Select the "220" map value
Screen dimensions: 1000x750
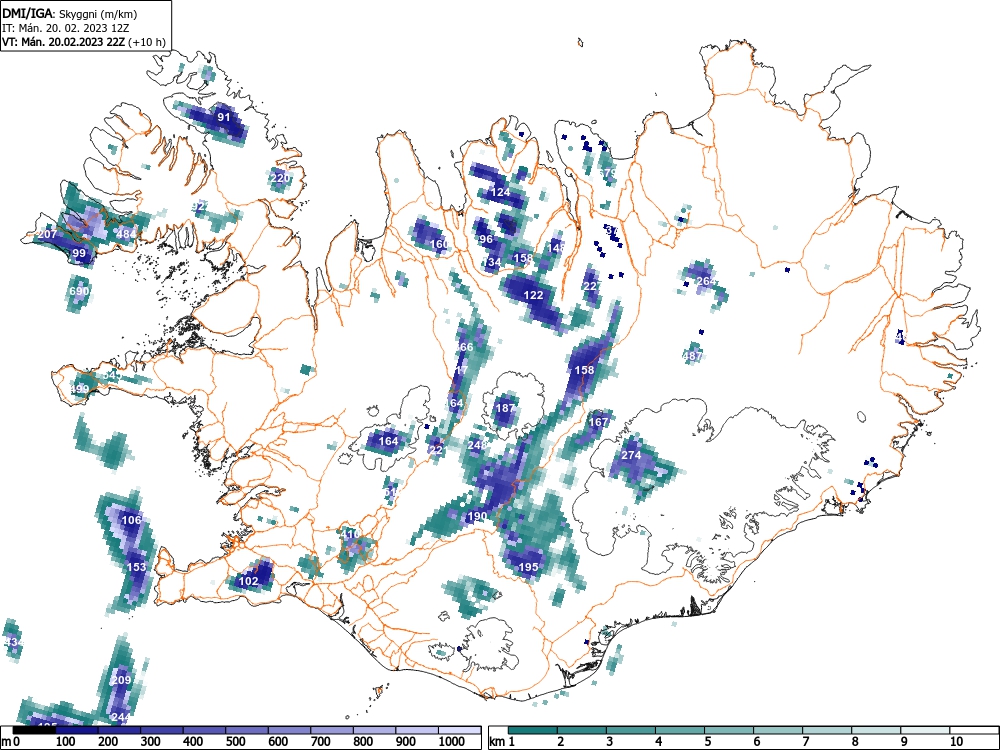pos(280,178)
